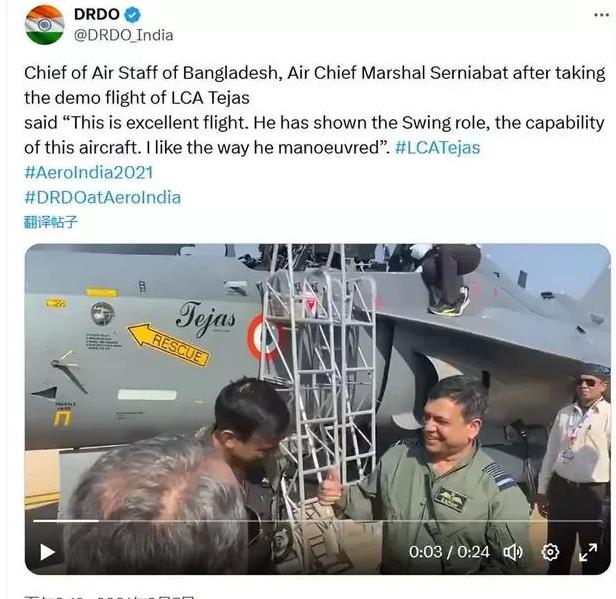Screen dimensions: 616x599
Task: Click the Tejas lettering on the aircraft
Action: click(207, 318)
